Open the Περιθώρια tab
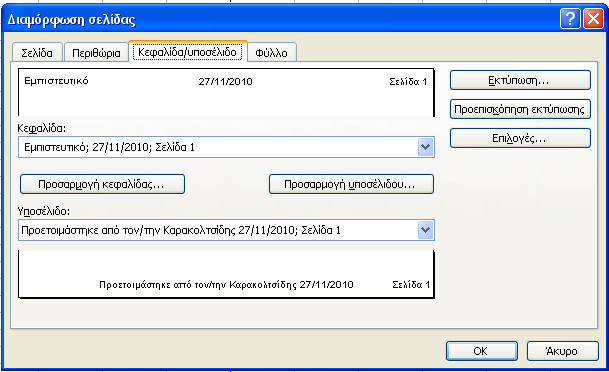 [x=96, y=52]
